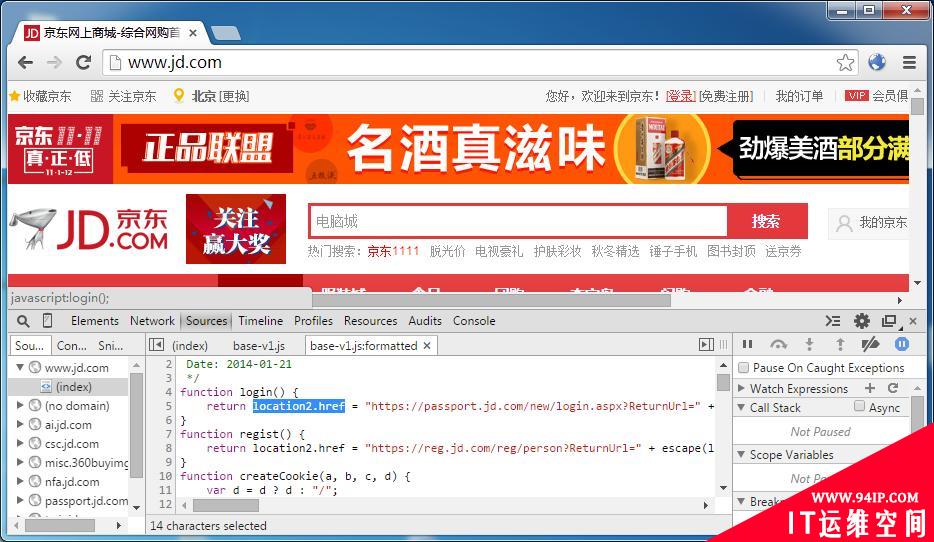Click the 名酒真滋味 banner advertisement
This screenshot has height=542, width=934.
(477, 149)
